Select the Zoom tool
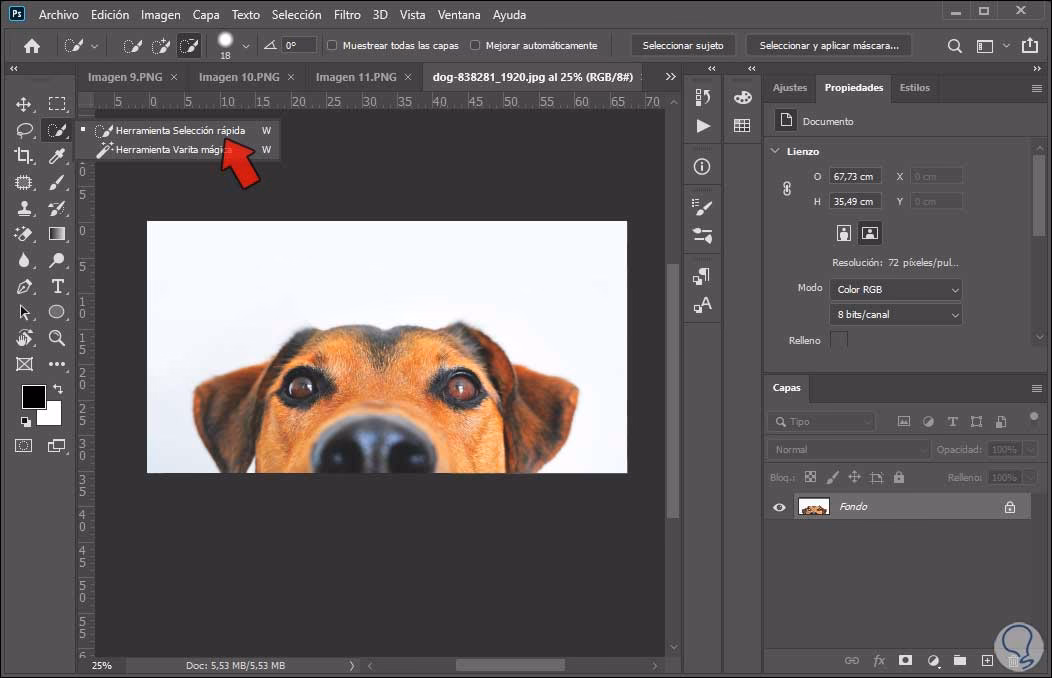 coord(57,337)
